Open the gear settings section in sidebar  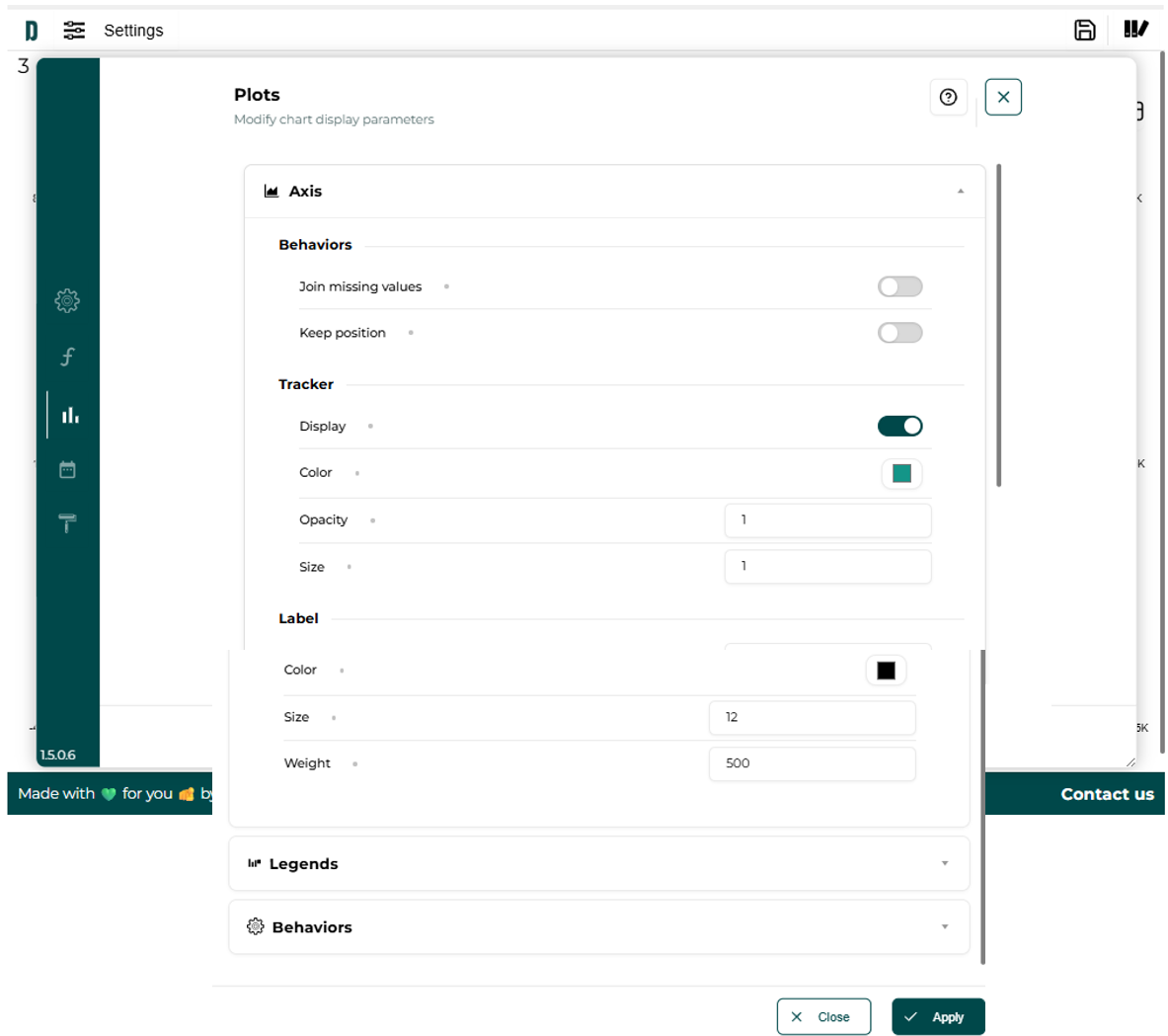[67, 300]
